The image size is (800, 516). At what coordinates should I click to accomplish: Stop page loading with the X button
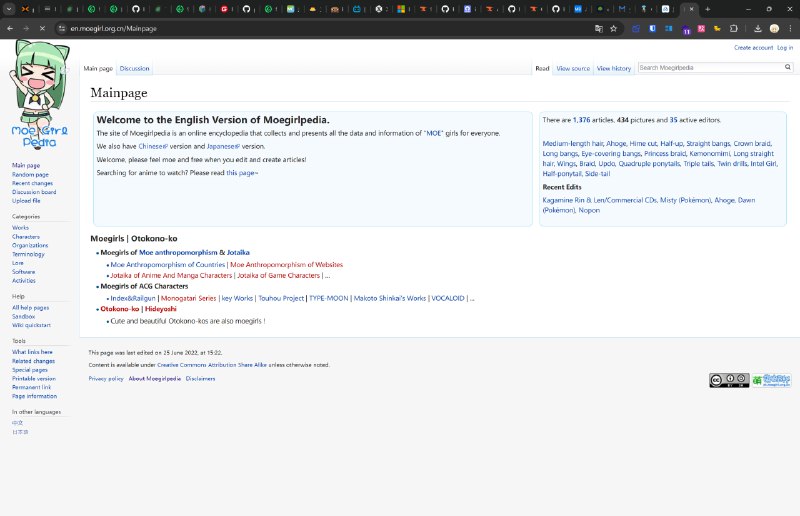(40, 28)
